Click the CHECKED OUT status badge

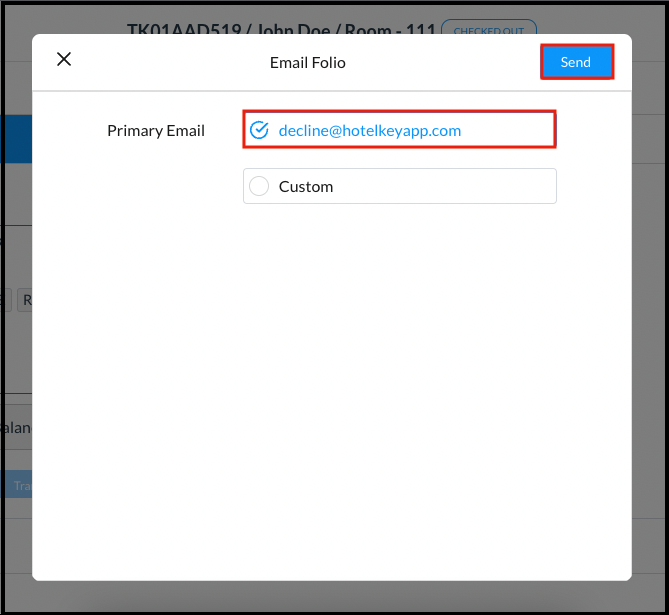pyautogui.click(x=489, y=30)
